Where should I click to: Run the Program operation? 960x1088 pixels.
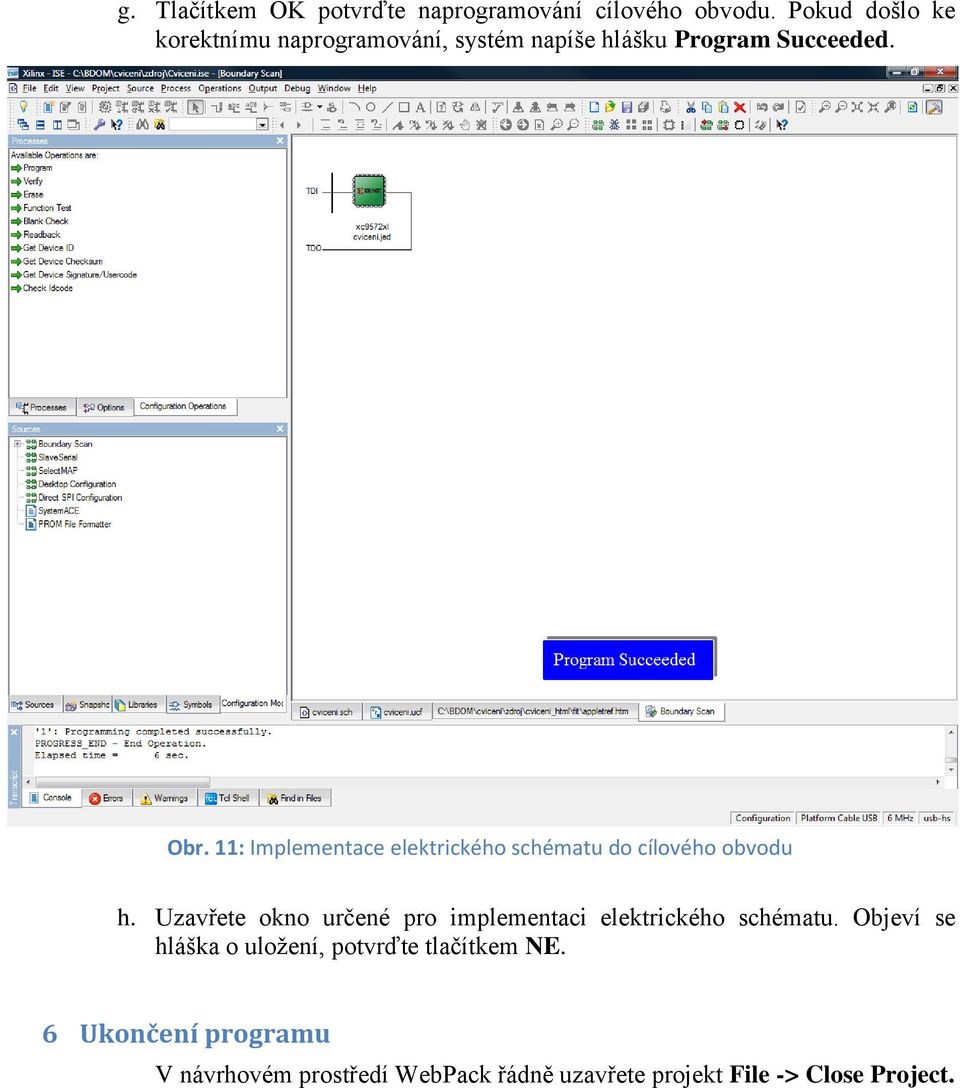click(x=32, y=168)
